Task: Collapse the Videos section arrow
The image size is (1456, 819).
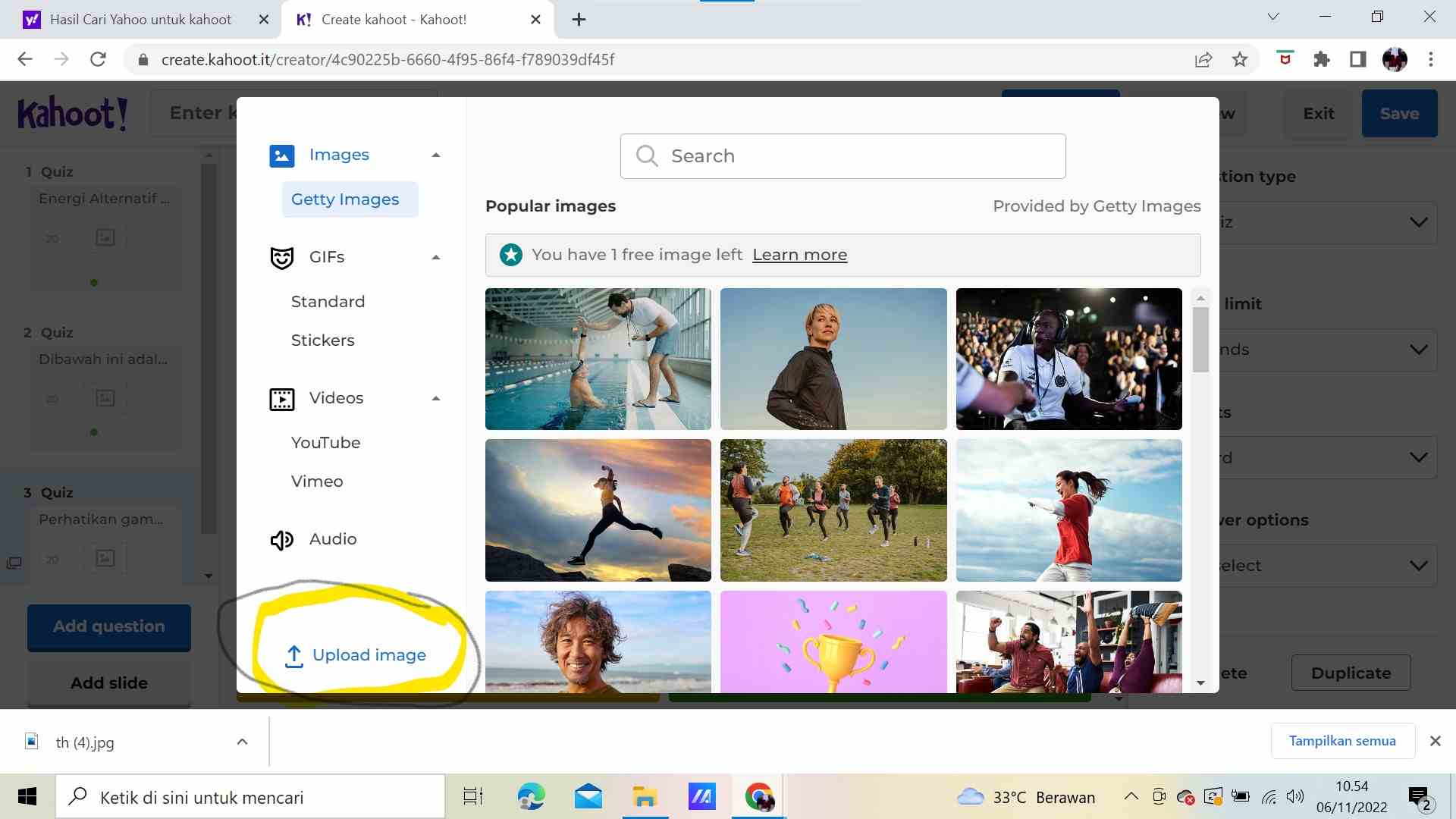Action: [x=436, y=399]
